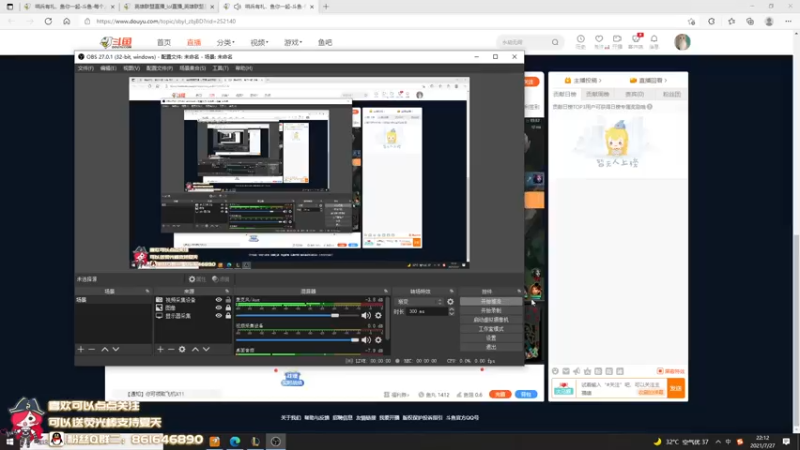The width and height of the screenshot is (800, 450).
Task: Mute the second mixer channel speaker icon
Action: (366, 340)
